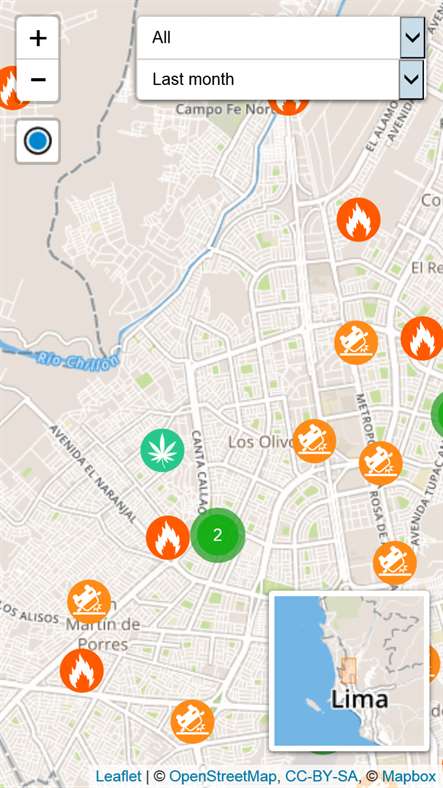Select the fire marker beside the cluster
The height and width of the screenshot is (788, 443).
point(168,537)
